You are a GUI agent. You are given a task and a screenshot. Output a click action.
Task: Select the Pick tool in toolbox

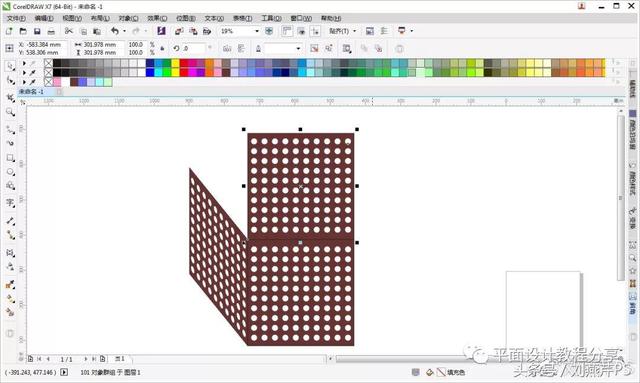coord(10,66)
